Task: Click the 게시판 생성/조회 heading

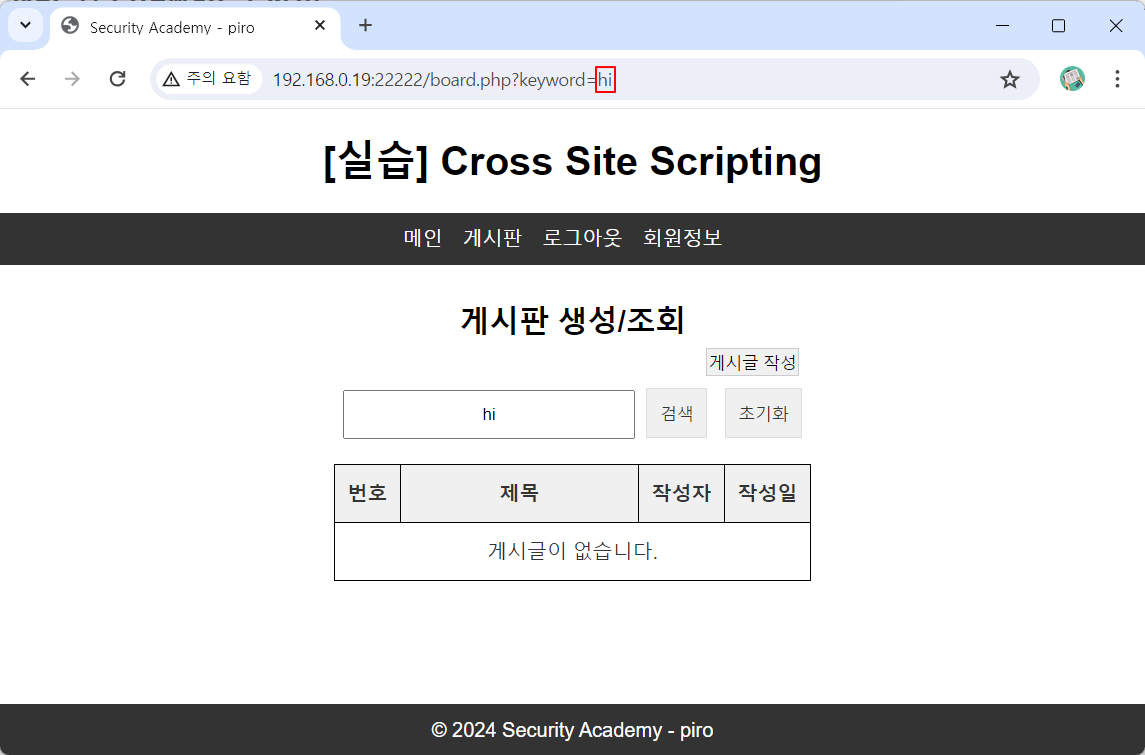Action: pos(572,320)
